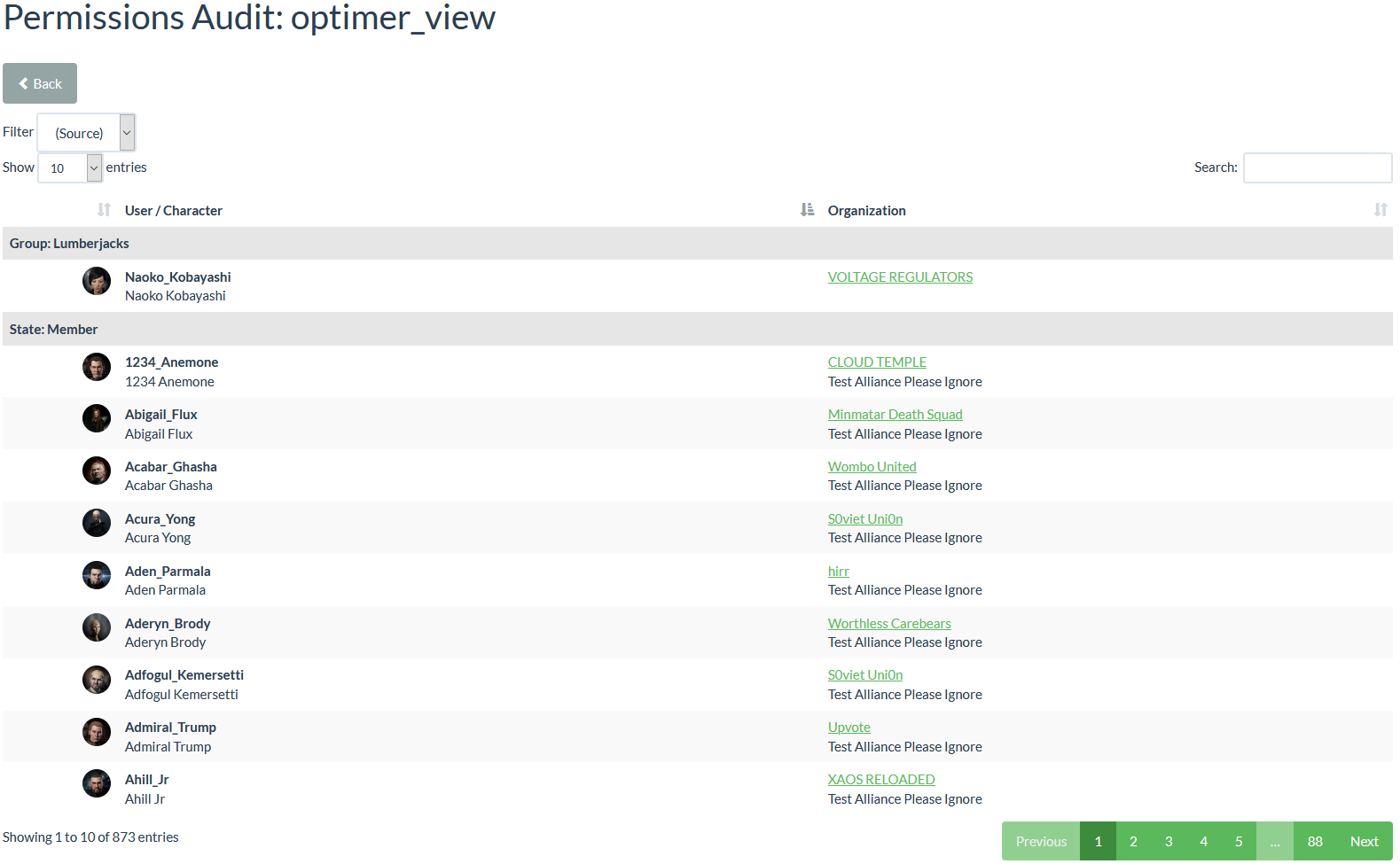Select page 5 in pagination
Viewport: 1400px width, 864px height.
click(x=1238, y=842)
